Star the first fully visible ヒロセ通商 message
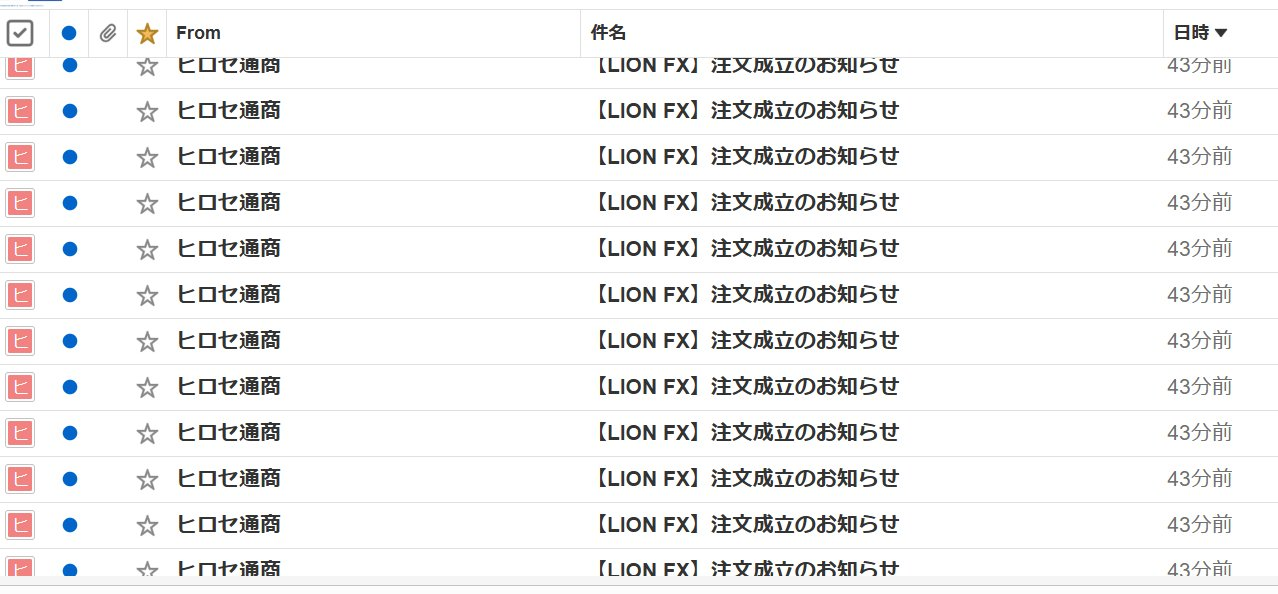 click(x=148, y=111)
